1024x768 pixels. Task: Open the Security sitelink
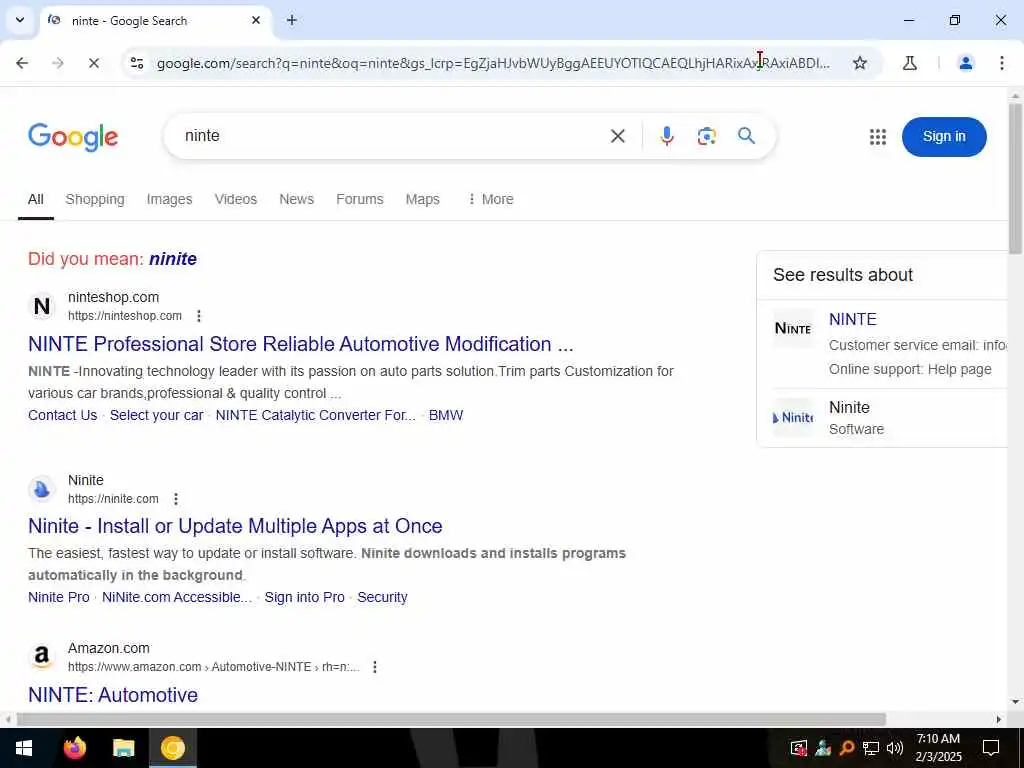(x=382, y=598)
